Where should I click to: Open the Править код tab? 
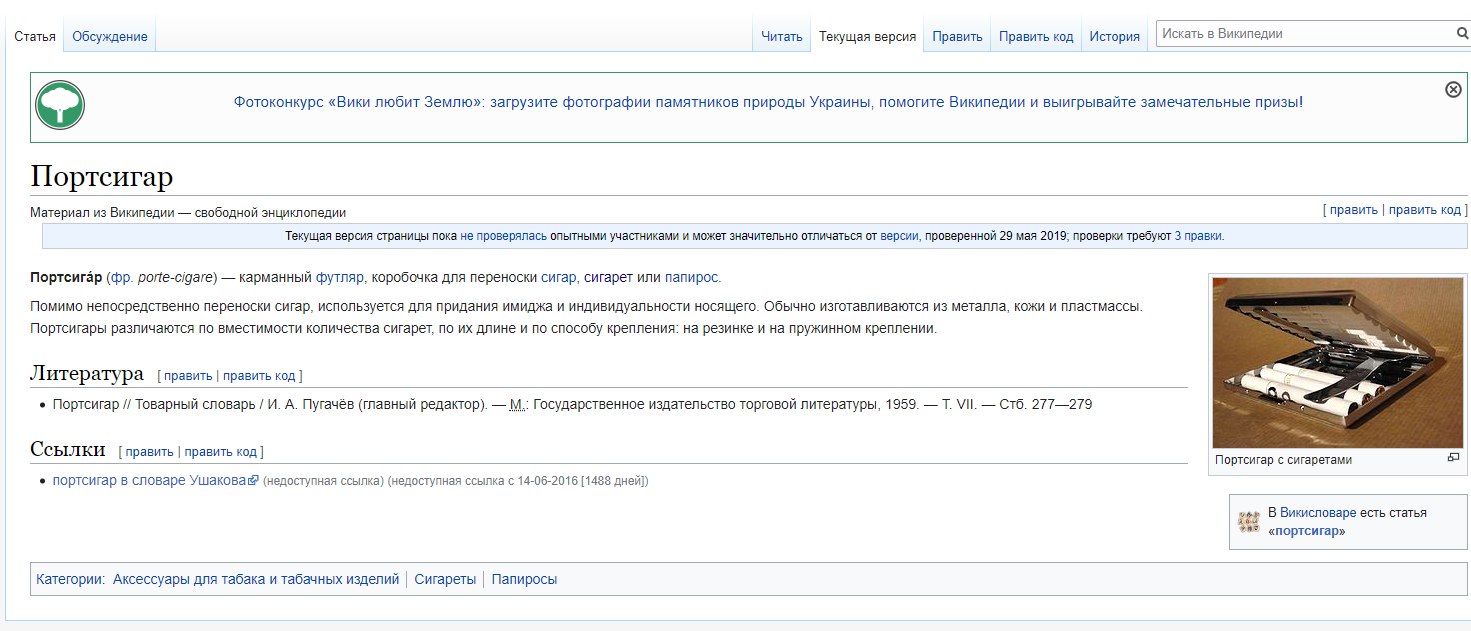1036,36
